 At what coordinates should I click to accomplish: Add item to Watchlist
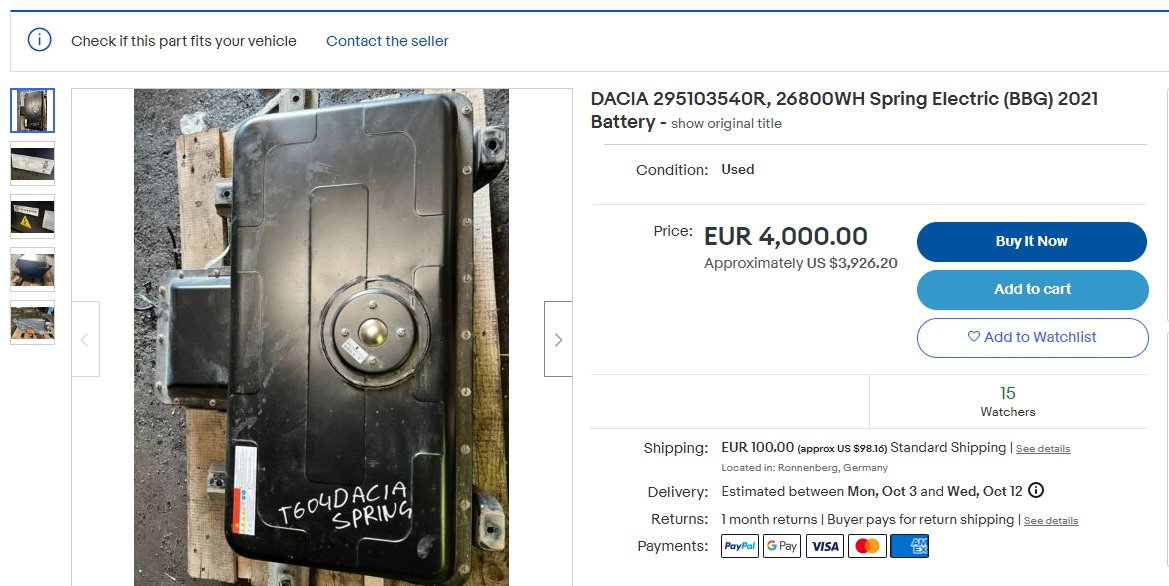(x=1033, y=338)
